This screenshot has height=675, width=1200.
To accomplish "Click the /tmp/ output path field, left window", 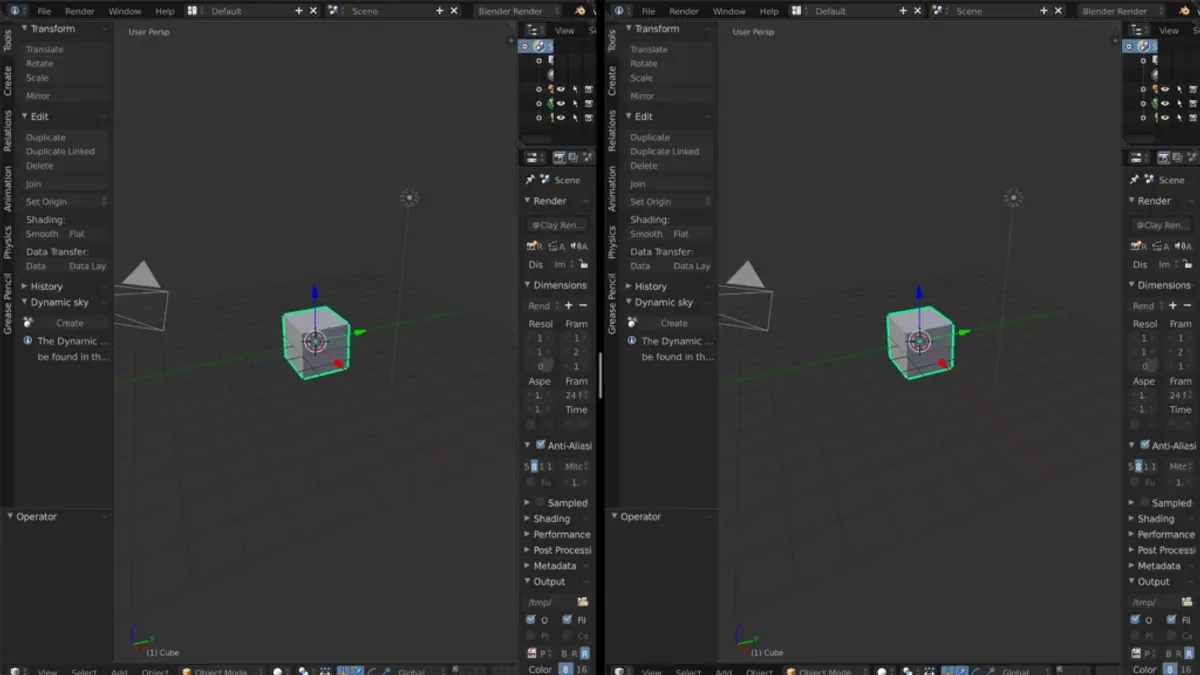I will tap(549, 602).
